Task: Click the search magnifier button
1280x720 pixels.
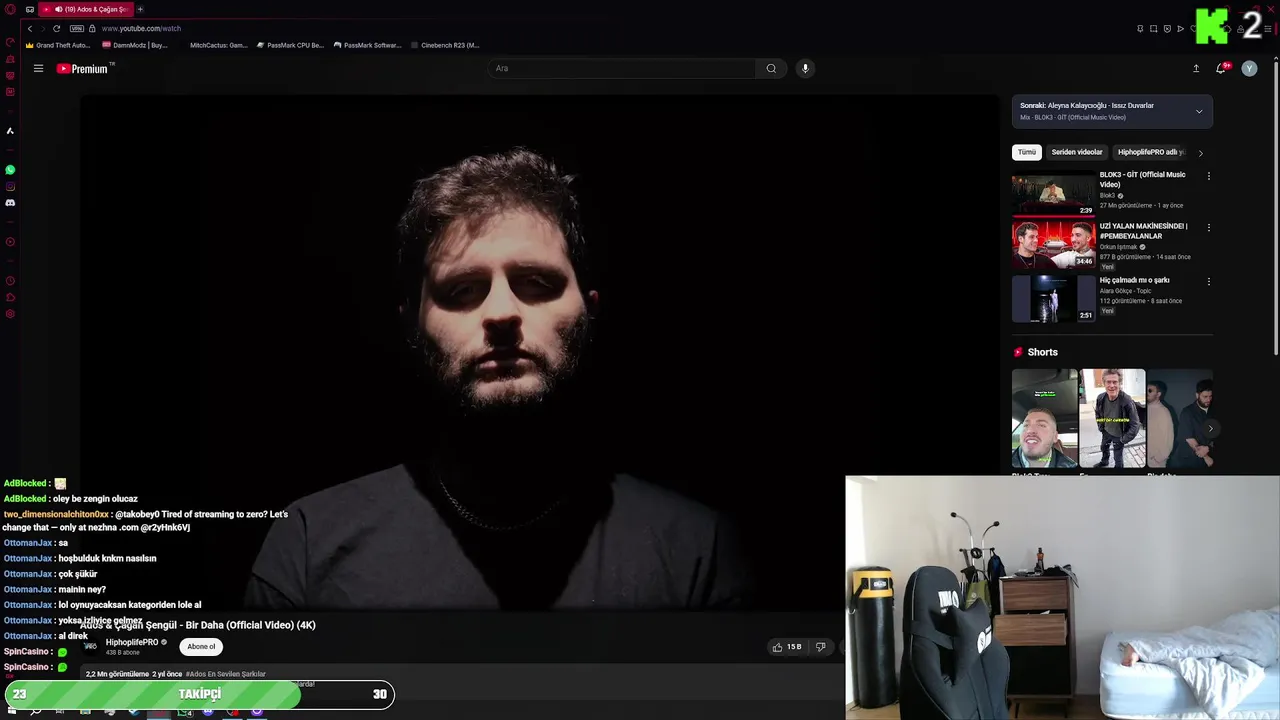Action: pos(771,69)
